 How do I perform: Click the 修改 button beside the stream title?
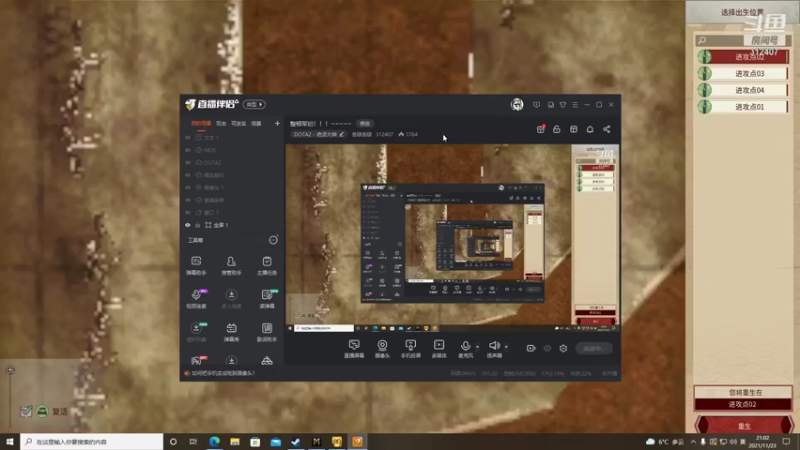(x=365, y=123)
